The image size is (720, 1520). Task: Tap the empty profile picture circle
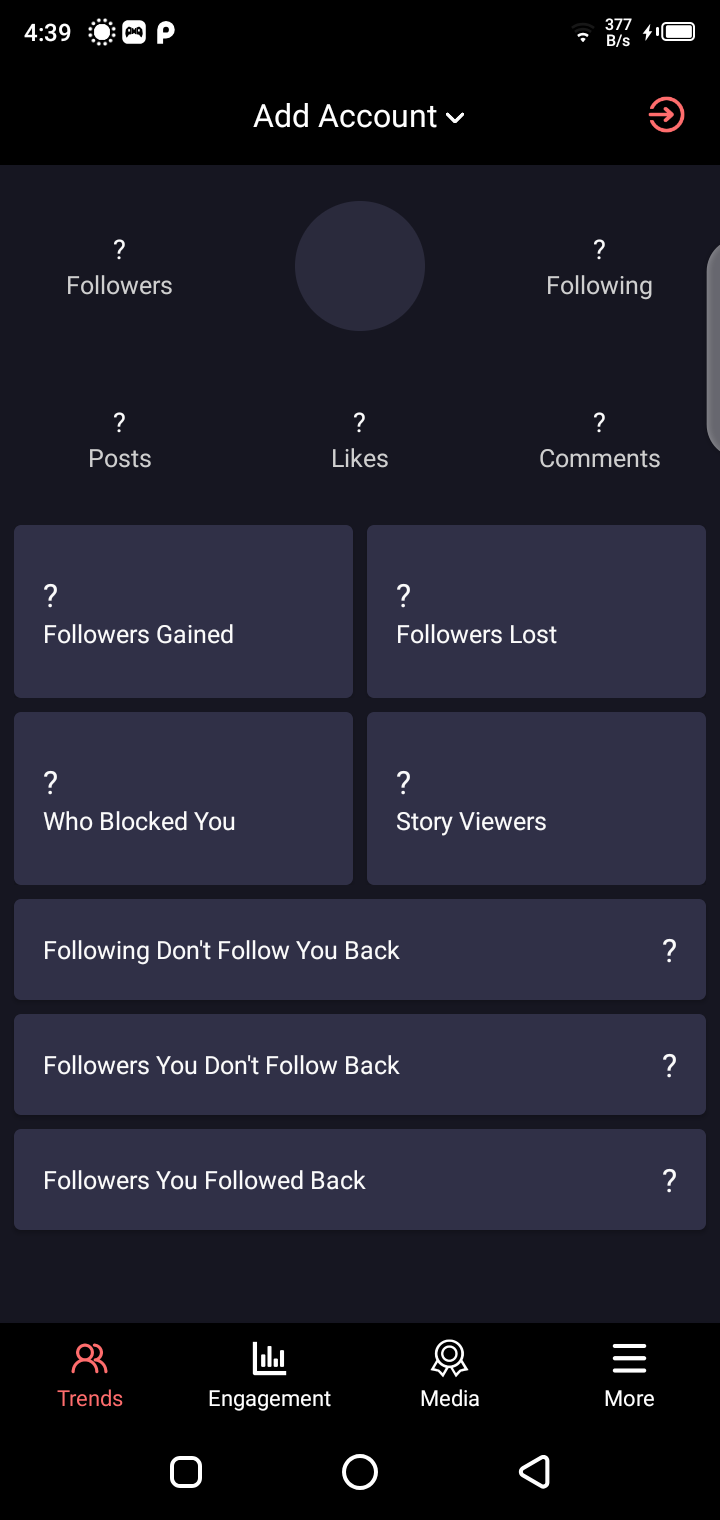click(360, 266)
